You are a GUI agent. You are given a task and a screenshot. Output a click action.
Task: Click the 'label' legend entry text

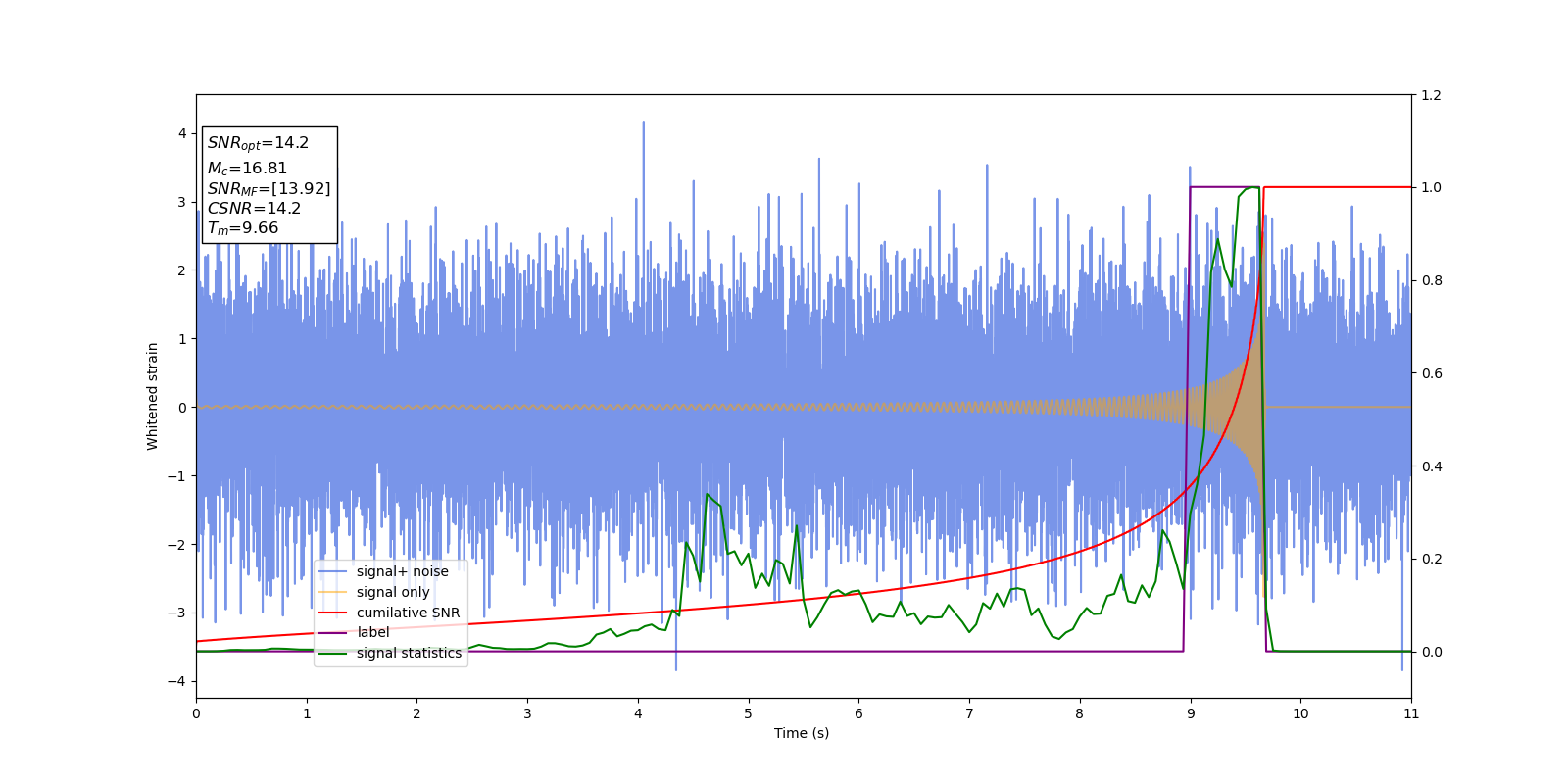point(372,632)
